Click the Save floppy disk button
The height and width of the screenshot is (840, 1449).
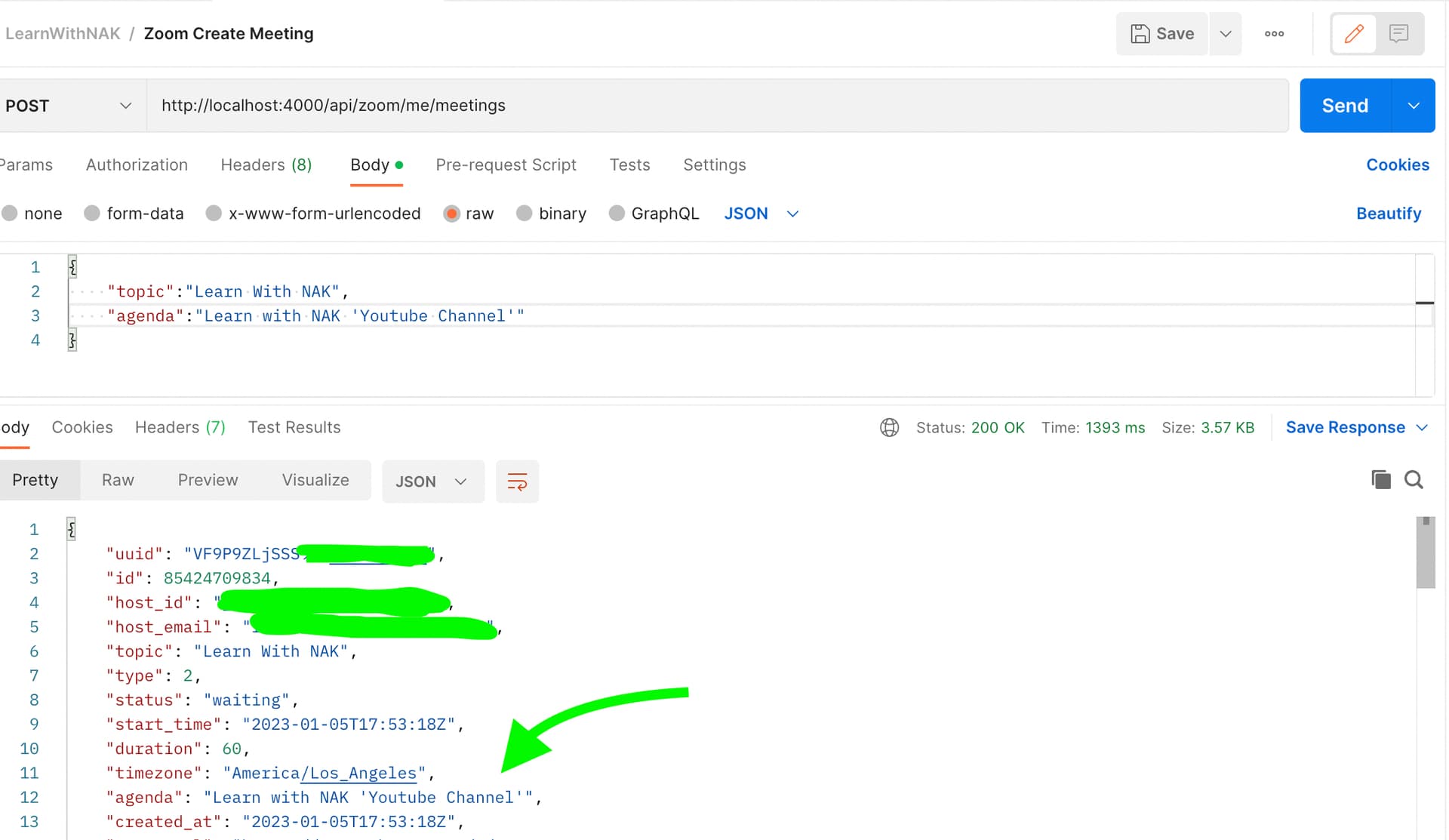tap(1162, 33)
